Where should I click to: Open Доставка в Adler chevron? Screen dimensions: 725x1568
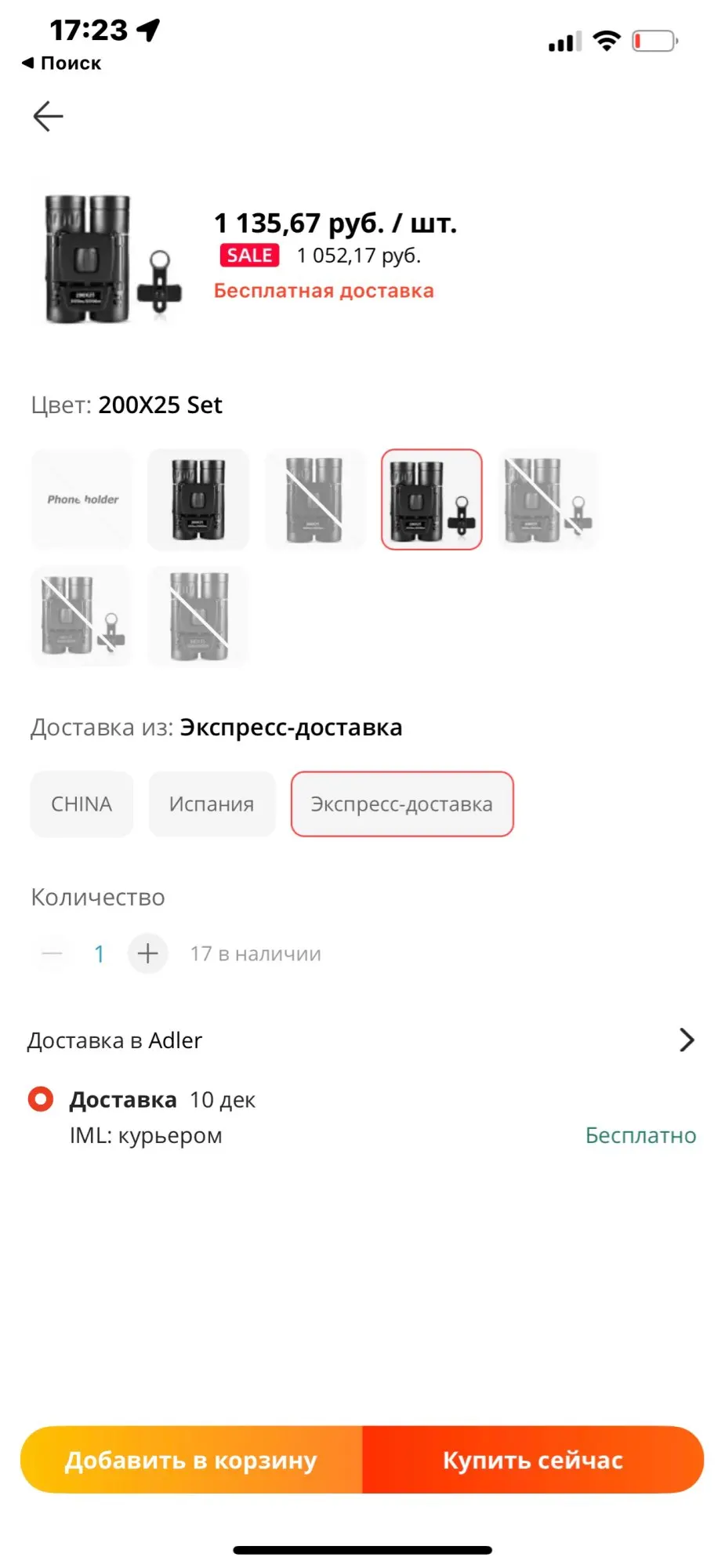[x=687, y=1040]
